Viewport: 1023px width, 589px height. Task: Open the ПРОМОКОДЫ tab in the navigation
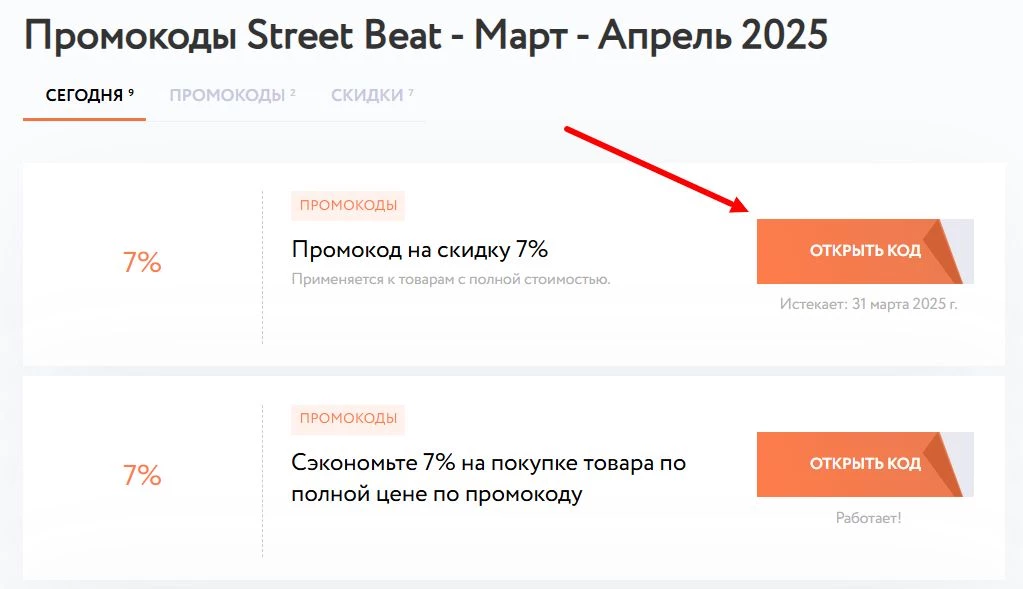227,95
